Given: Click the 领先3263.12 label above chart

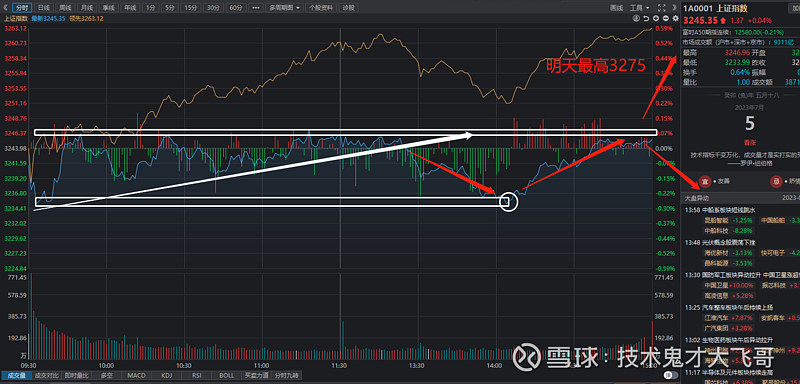Looking at the screenshot, I should [x=86, y=18].
